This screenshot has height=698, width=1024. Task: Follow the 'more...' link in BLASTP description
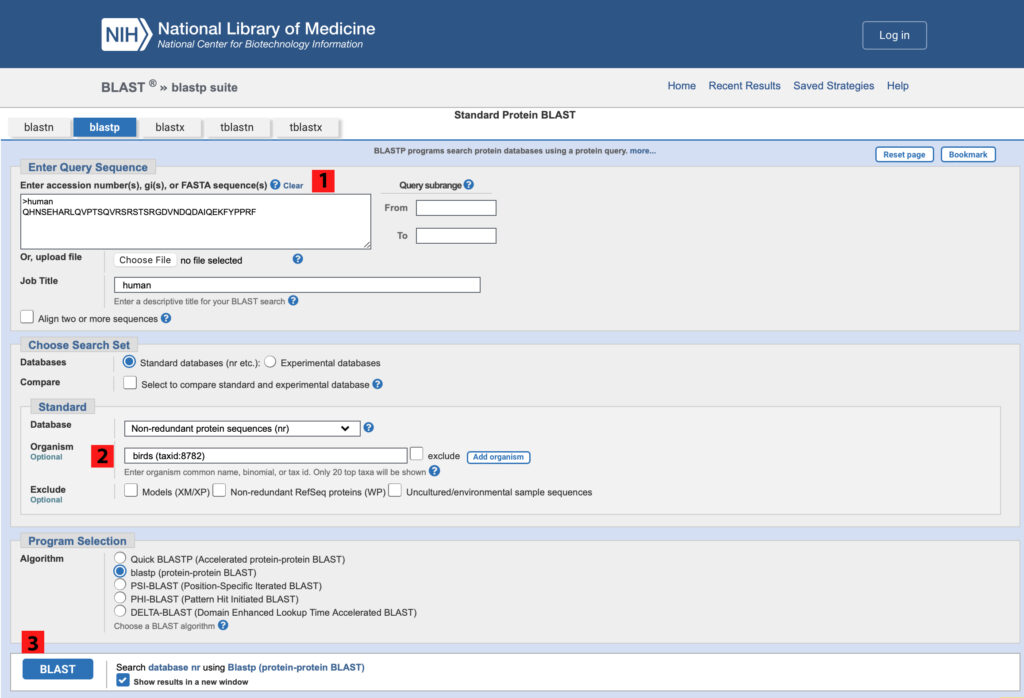pos(643,151)
